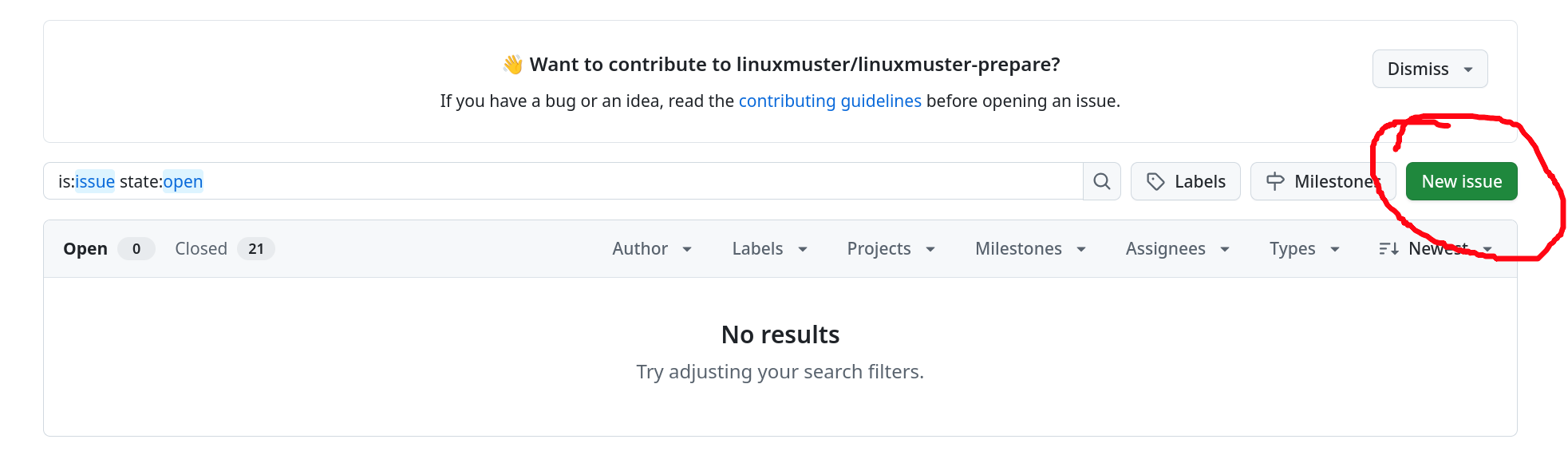
Task: Open the Labels filter dropdown in header
Action: click(x=770, y=249)
